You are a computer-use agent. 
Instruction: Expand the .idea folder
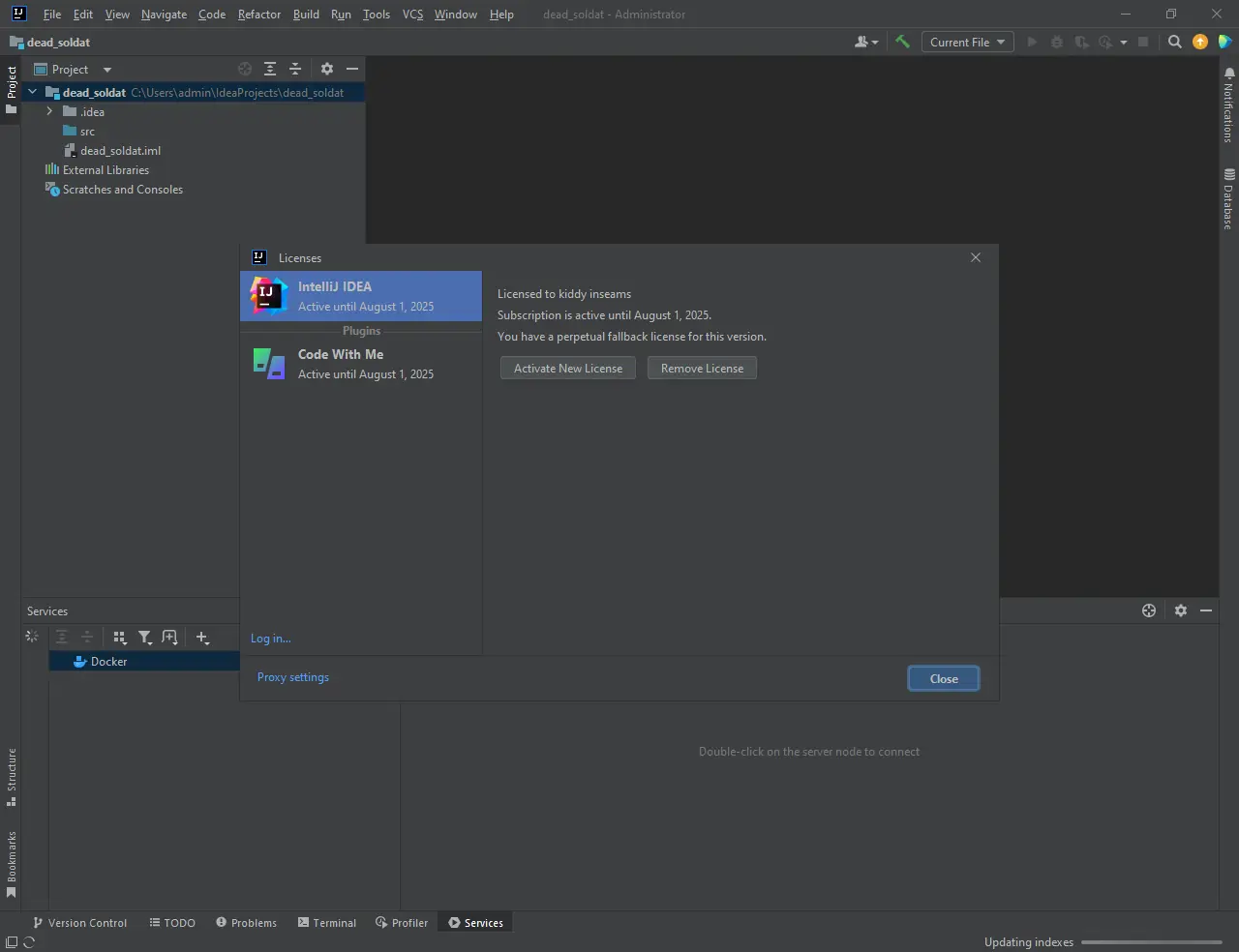pos(49,112)
